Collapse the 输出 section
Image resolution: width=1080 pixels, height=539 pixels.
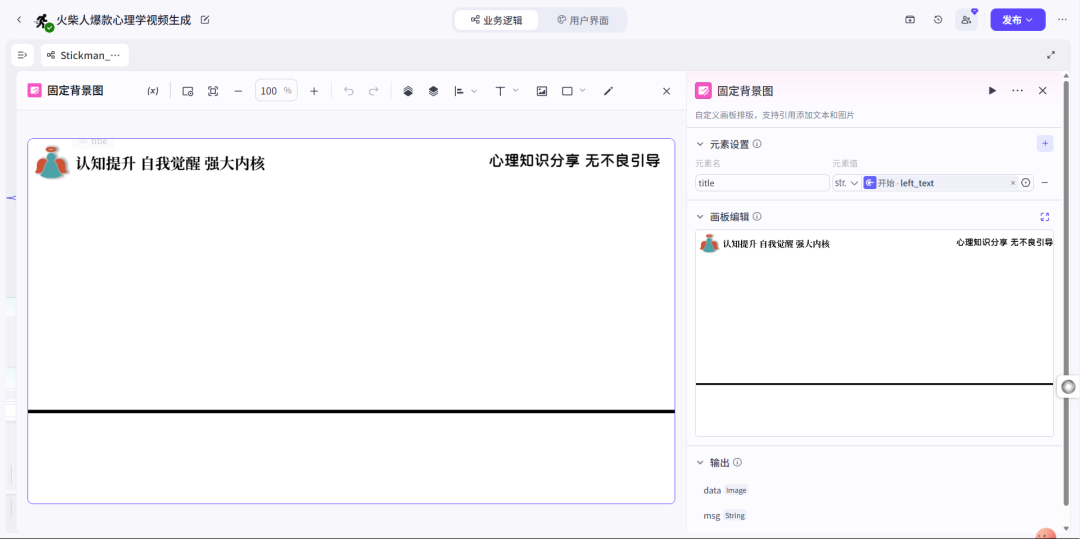700,463
